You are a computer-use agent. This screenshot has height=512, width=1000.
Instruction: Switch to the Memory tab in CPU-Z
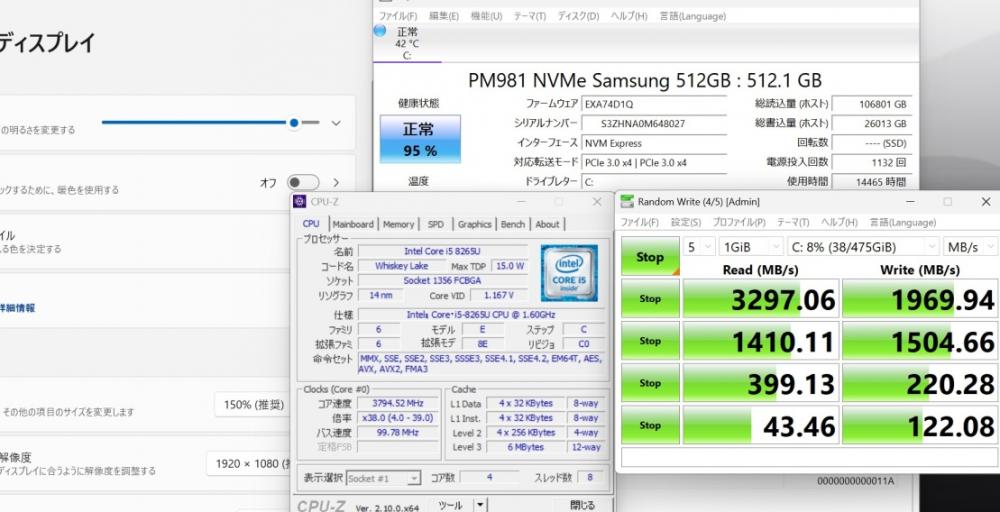point(399,224)
